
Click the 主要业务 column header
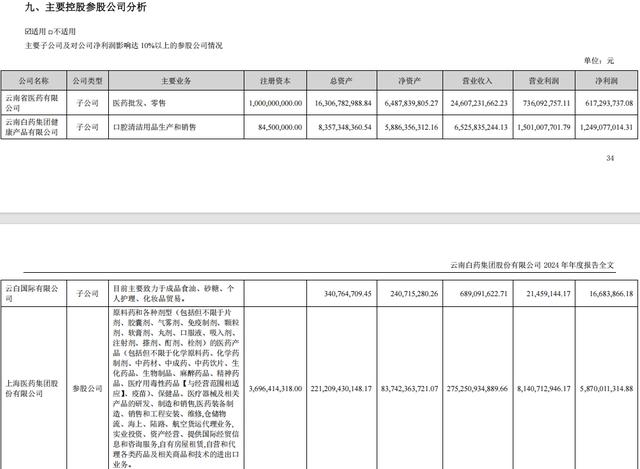coord(176,81)
